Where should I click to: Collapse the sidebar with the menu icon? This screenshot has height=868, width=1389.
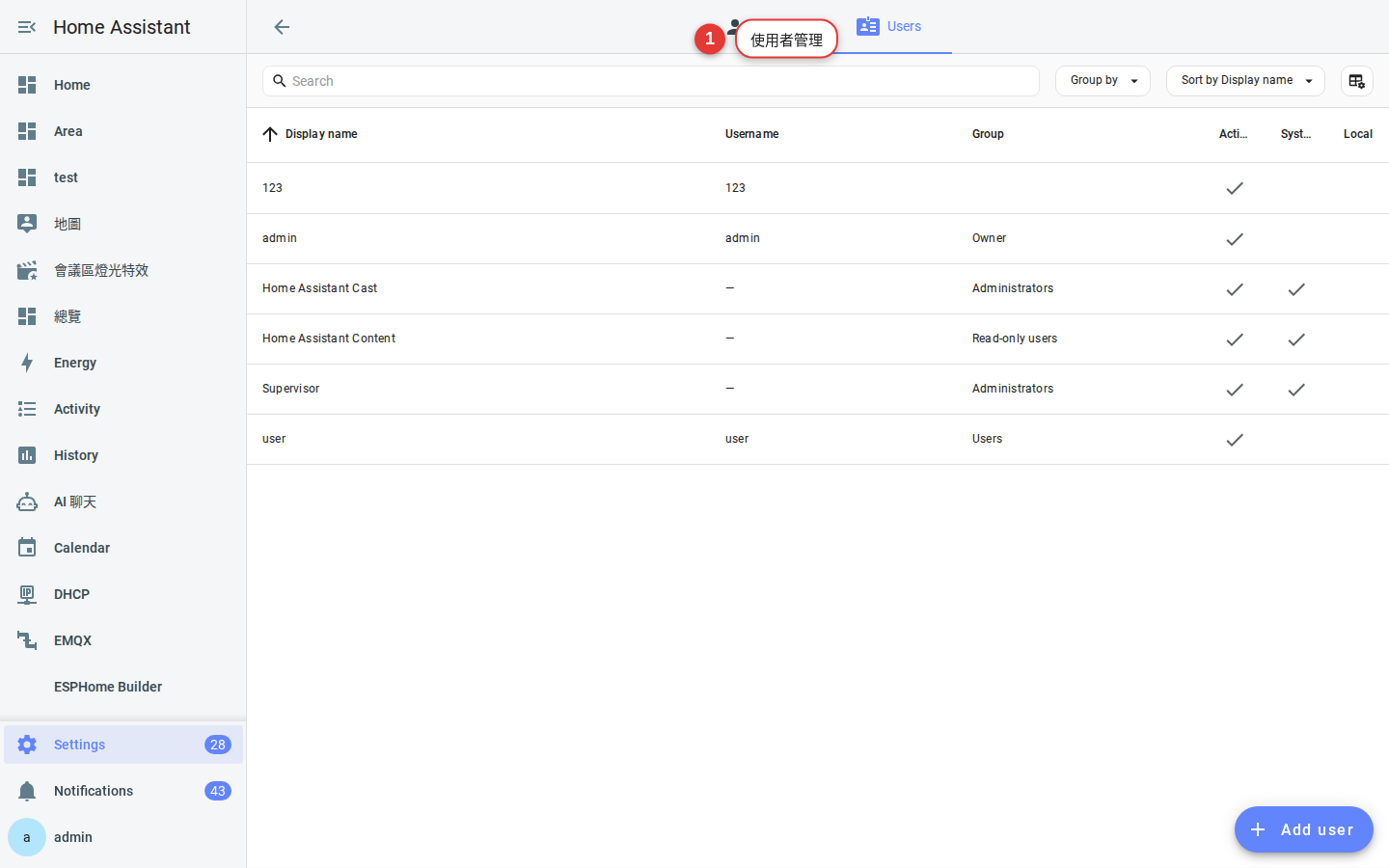coord(27,27)
